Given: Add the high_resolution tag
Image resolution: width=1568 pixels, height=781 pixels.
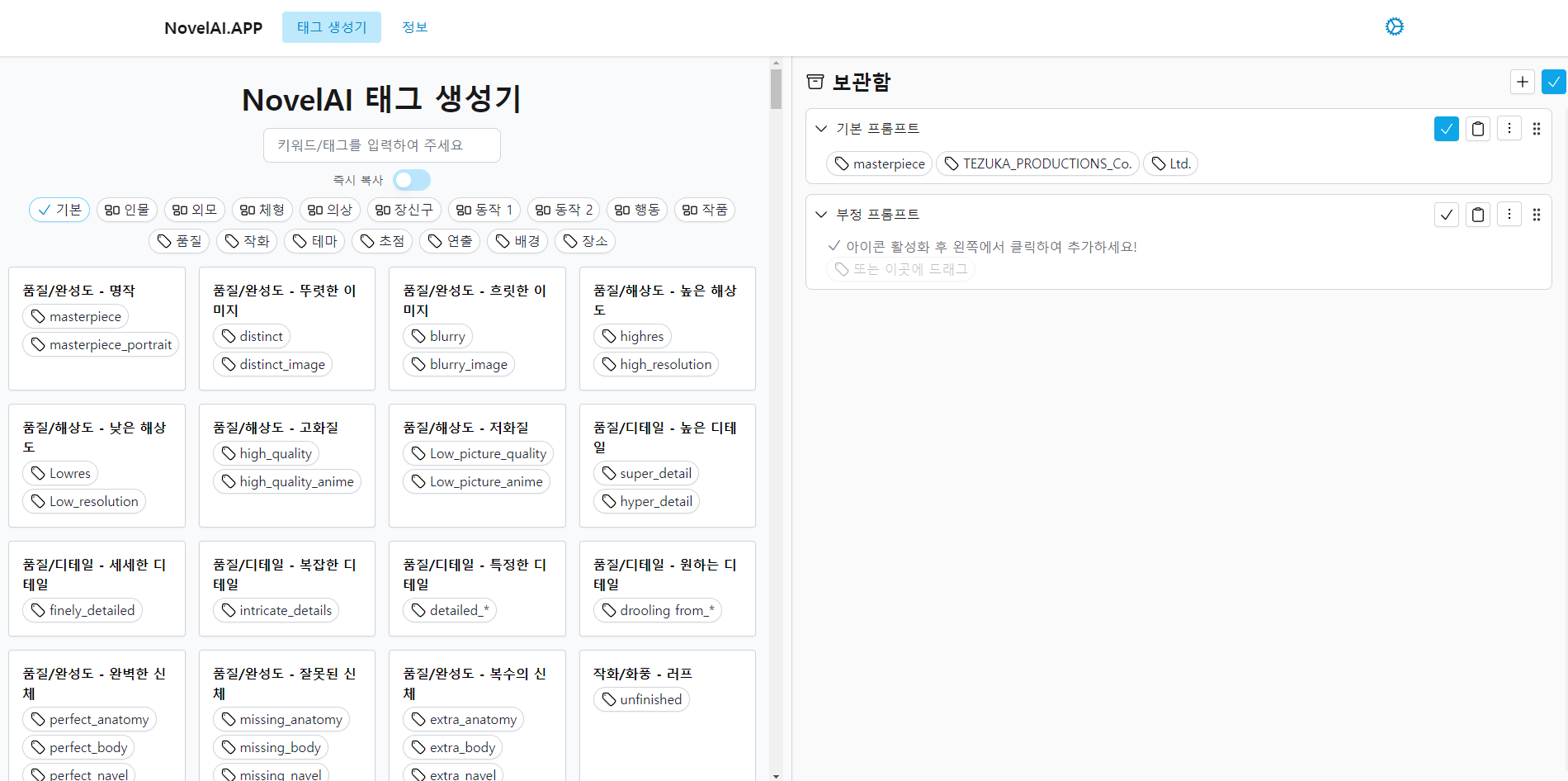Looking at the screenshot, I should (x=656, y=364).
